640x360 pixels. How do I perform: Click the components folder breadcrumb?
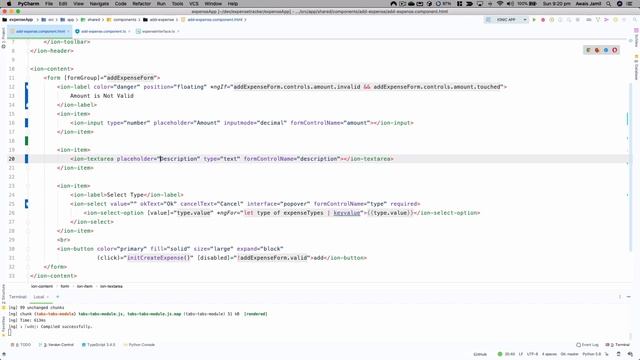[x=122, y=20]
